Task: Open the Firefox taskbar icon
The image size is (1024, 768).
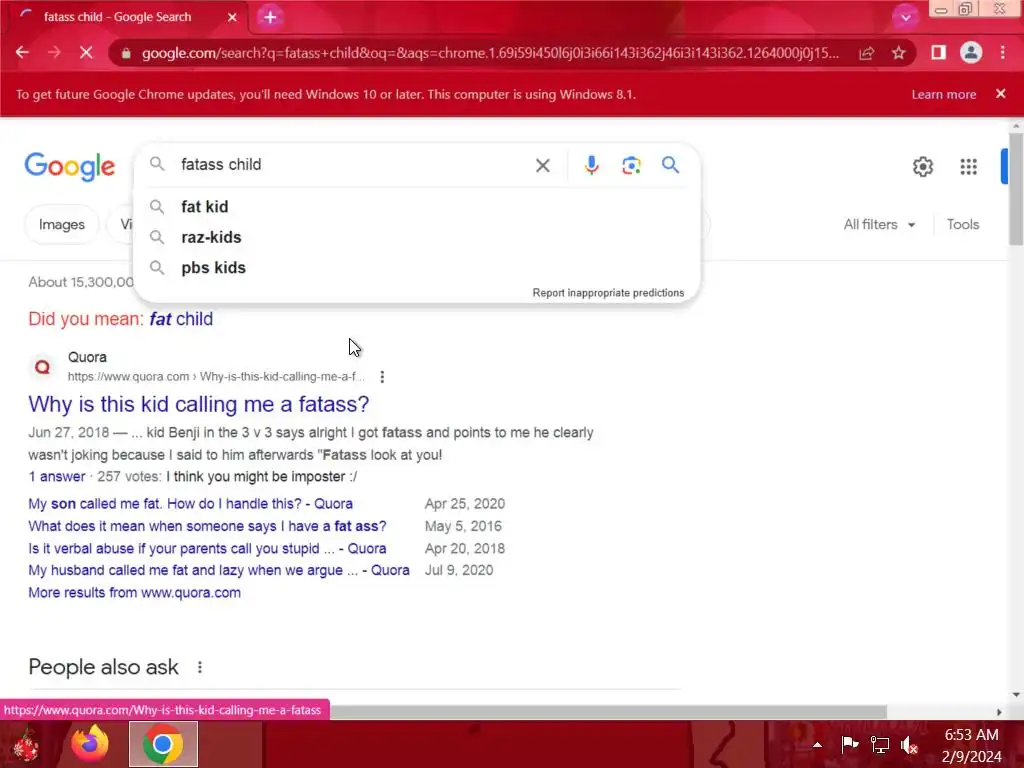Action: [x=89, y=744]
